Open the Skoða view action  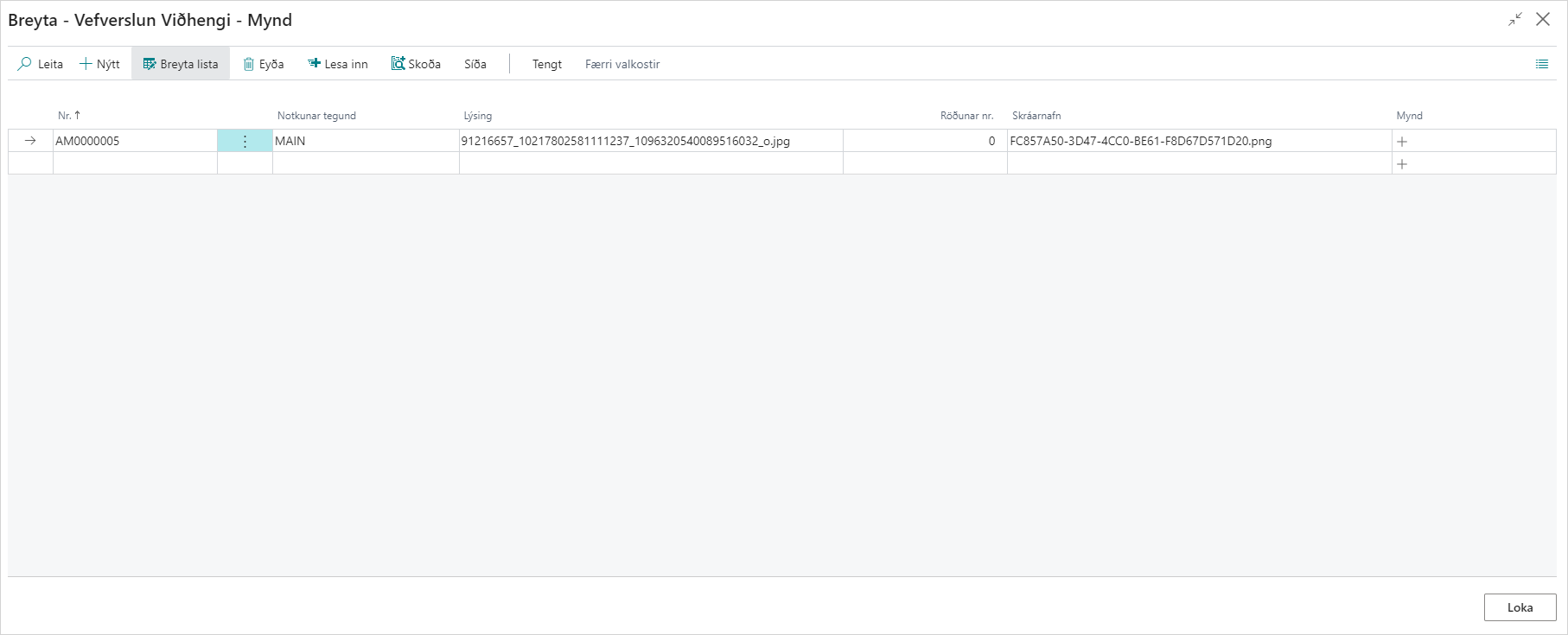click(416, 64)
